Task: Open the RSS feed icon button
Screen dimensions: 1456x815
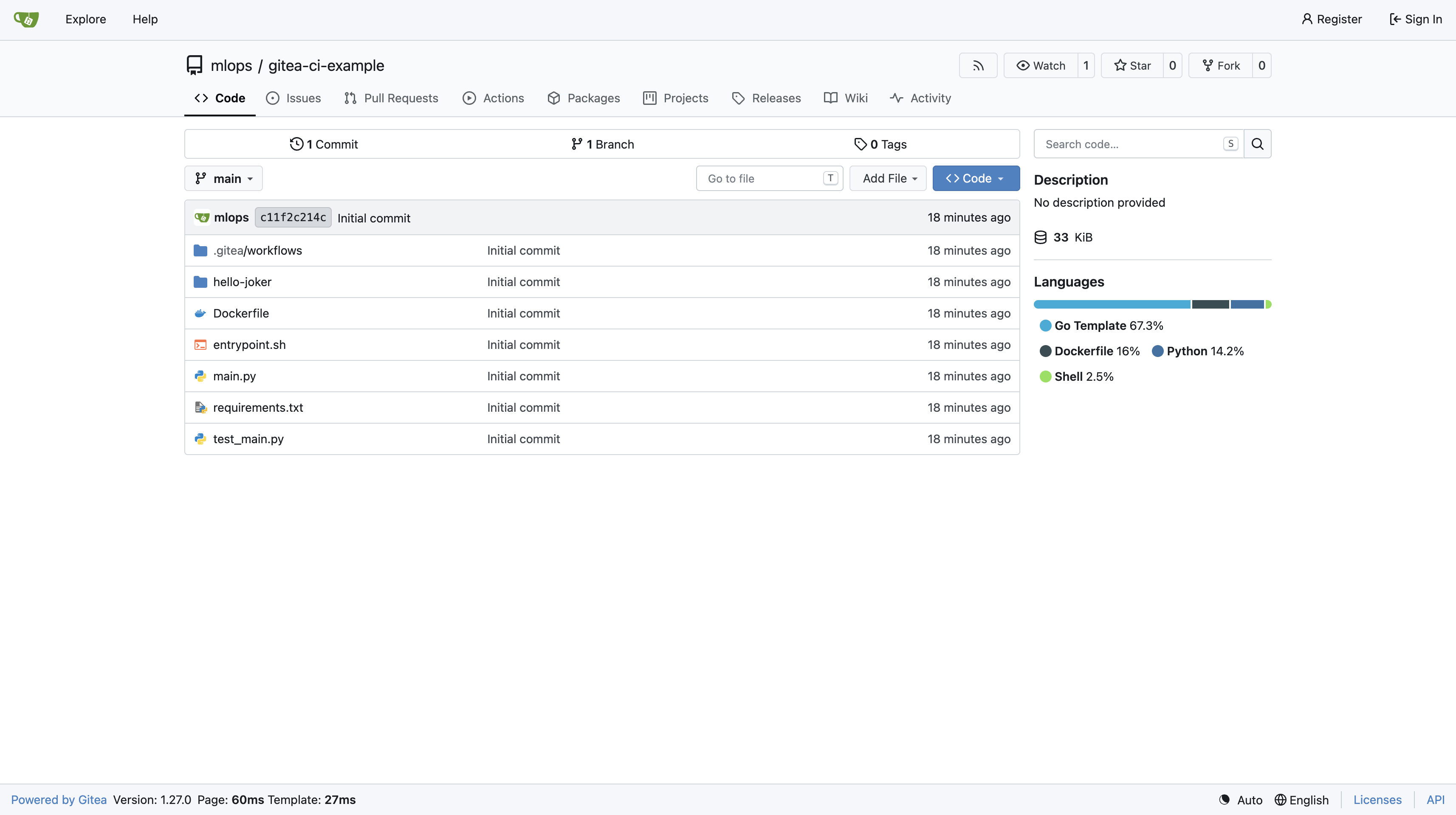Action: tap(978, 65)
